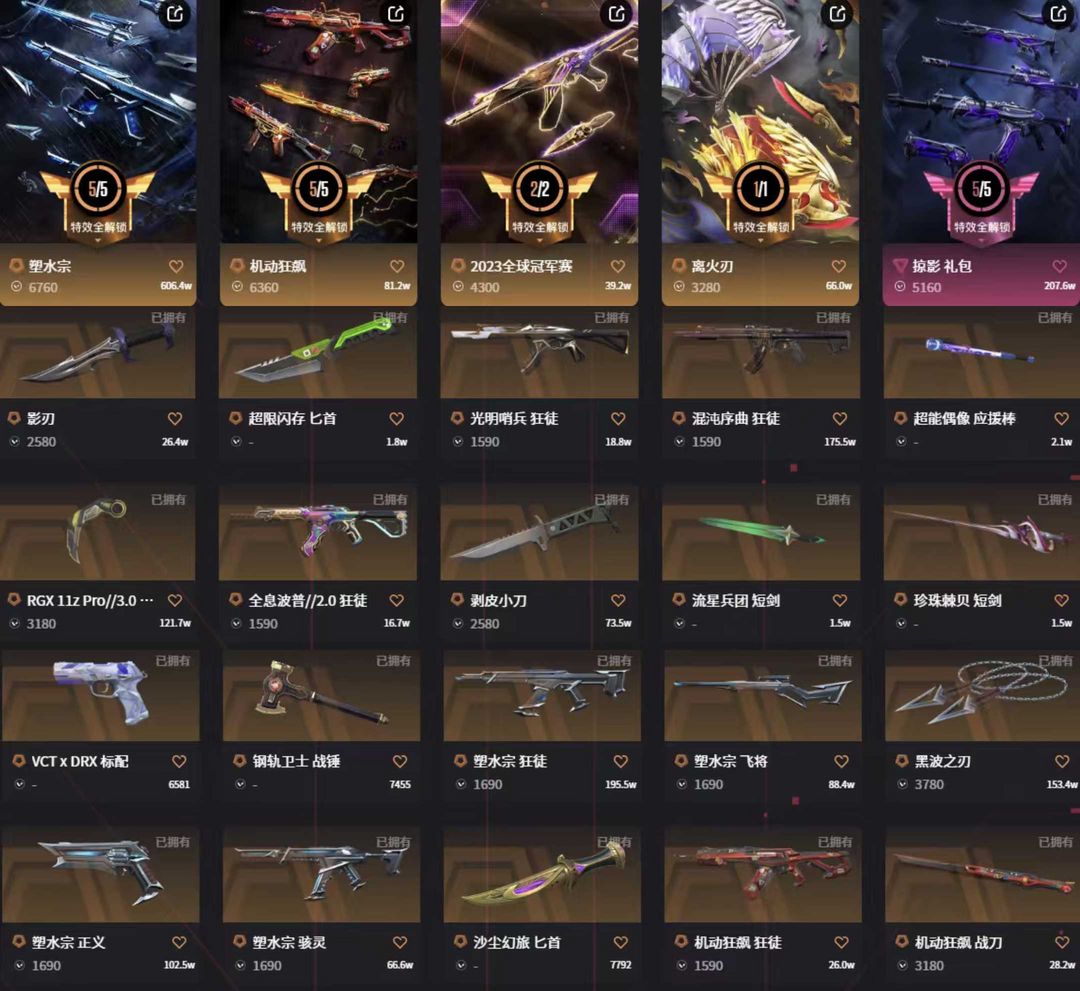Share the 2023全球冠军赛 bundle card
Screen dimensions: 1080x991
(616, 12)
